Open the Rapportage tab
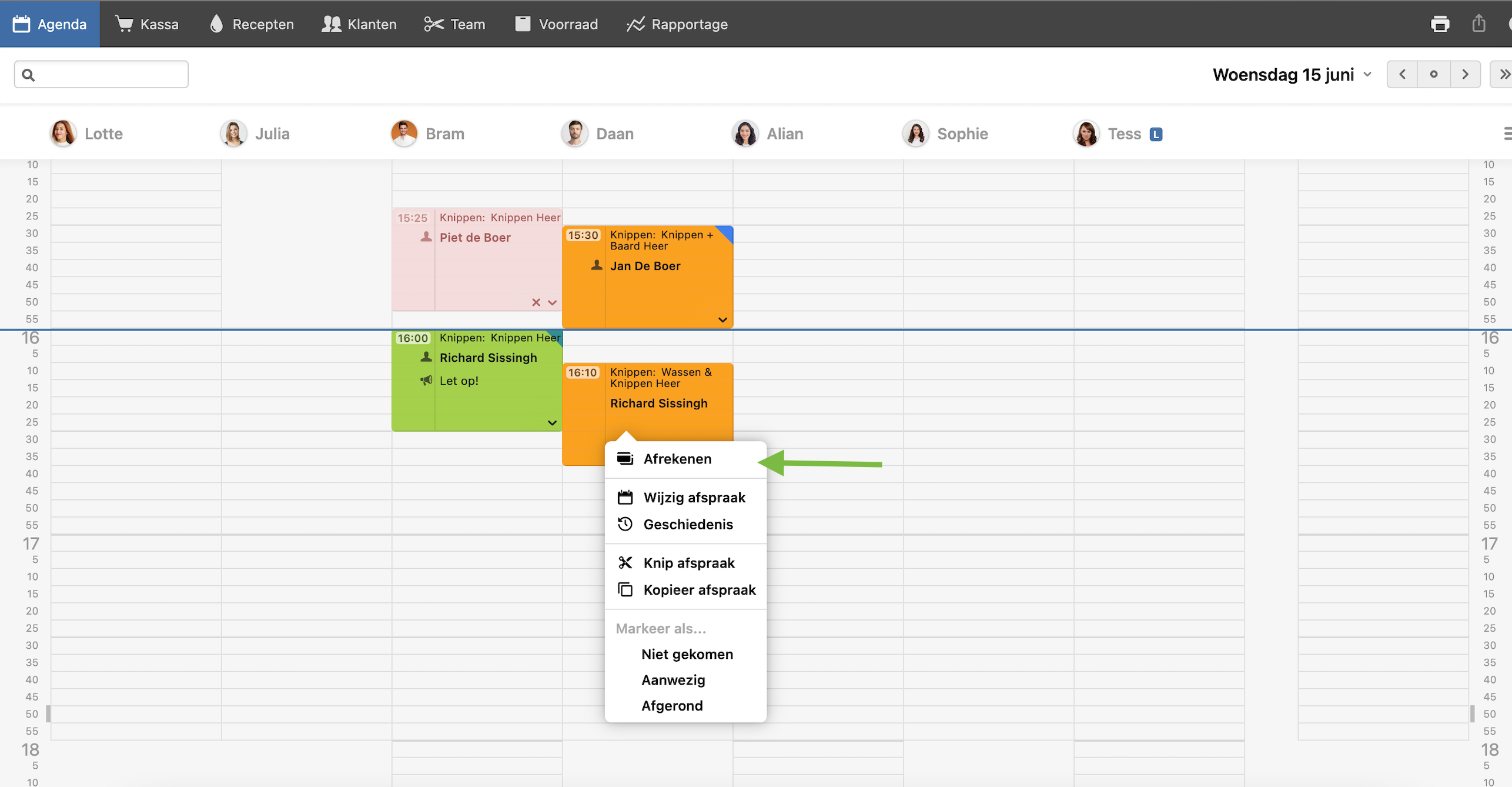Viewport: 1512px width, 787px height. [x=677, y=24]
